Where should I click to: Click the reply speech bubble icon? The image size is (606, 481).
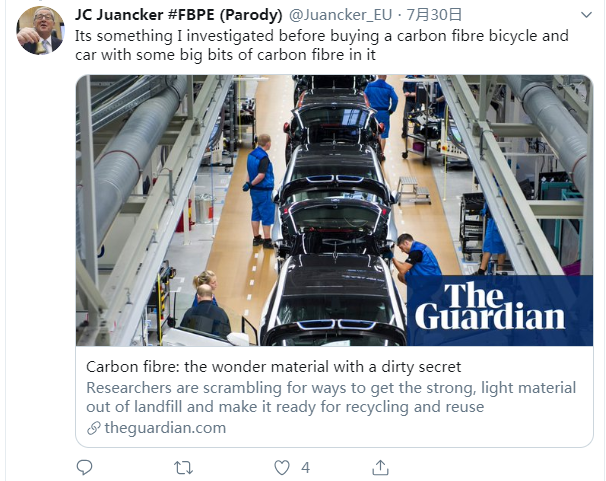tap(84, 467)
